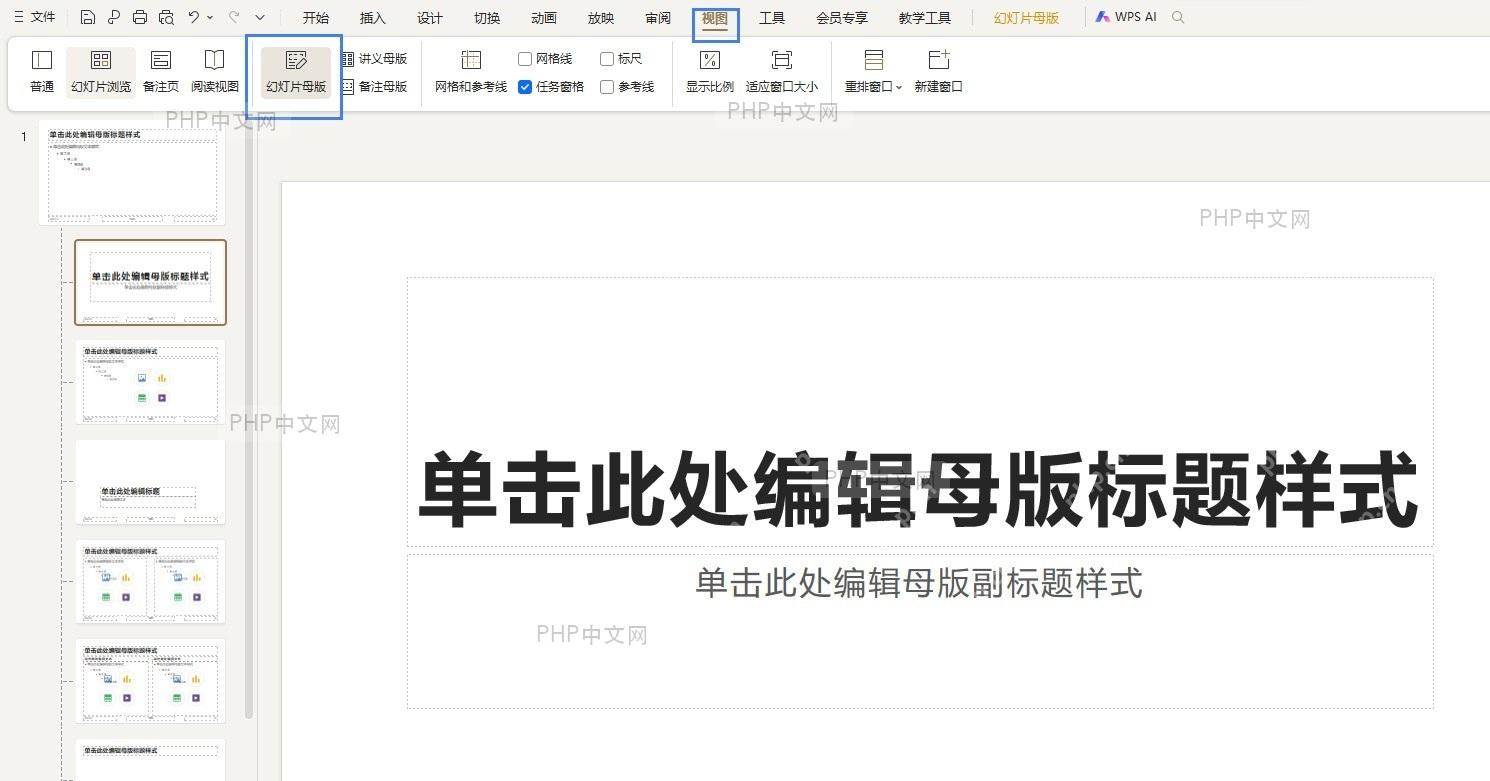Switch to the 动画 animation tab
Image resolution: width=1490 pixels, height=781 pixels.
click(x=544, y=18)
